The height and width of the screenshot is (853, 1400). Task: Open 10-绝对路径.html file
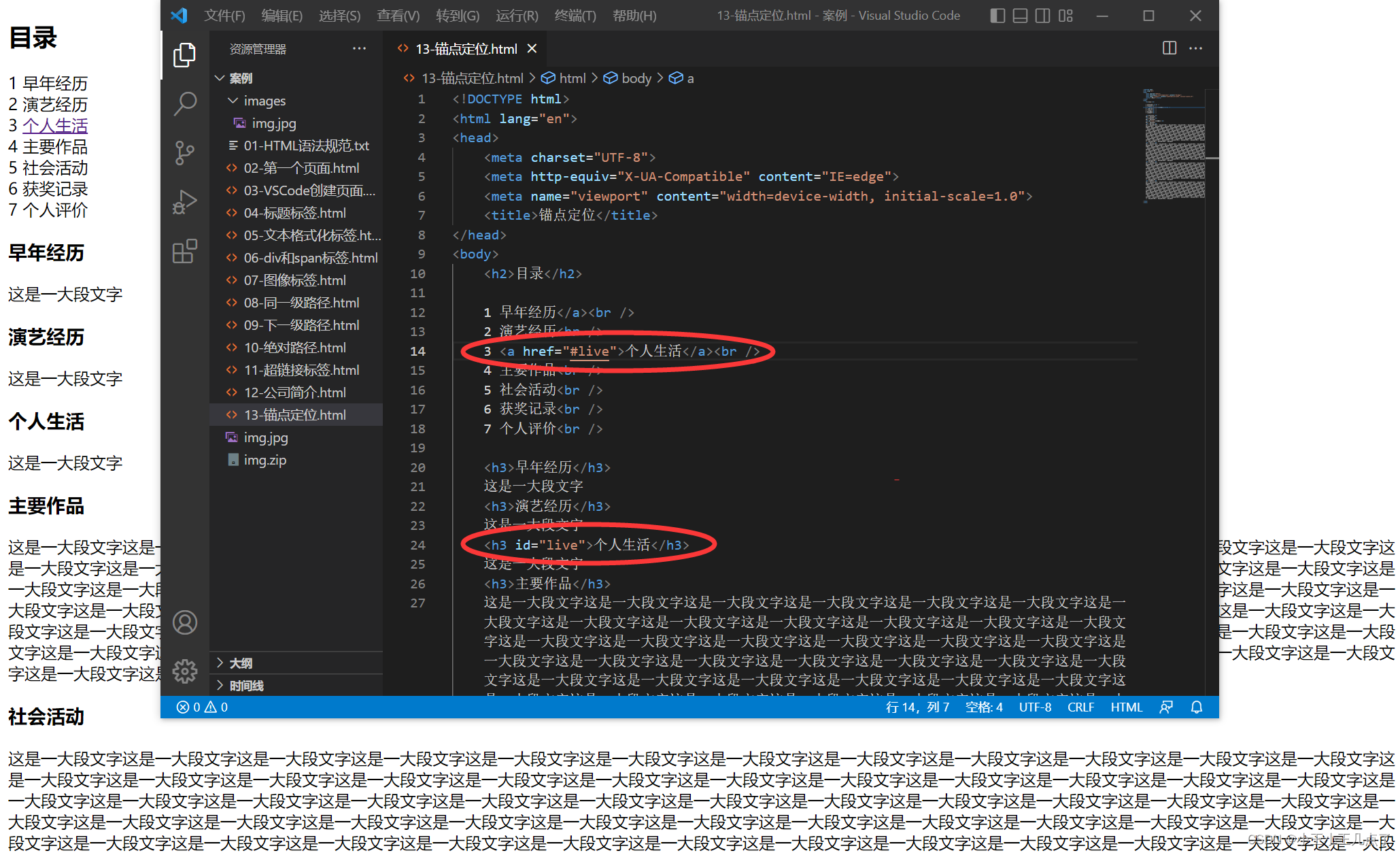[296, 348]
